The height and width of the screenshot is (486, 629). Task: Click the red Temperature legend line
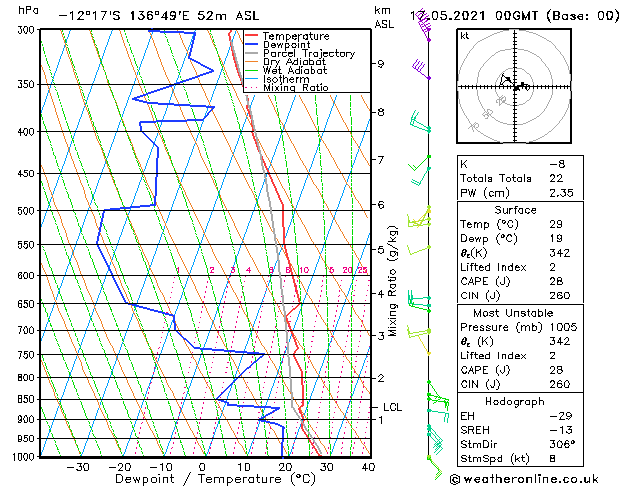[251, 36]
